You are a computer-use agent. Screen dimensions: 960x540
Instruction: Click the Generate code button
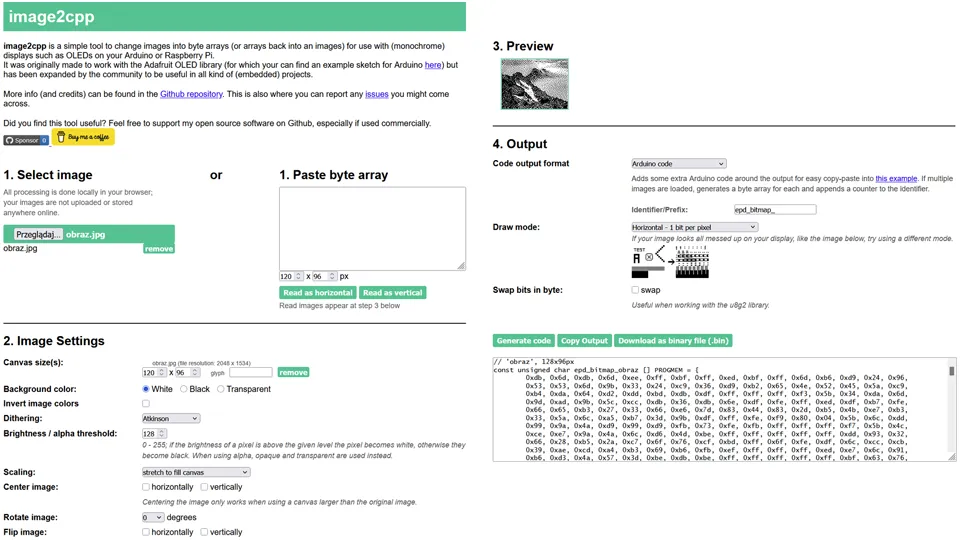523,340
